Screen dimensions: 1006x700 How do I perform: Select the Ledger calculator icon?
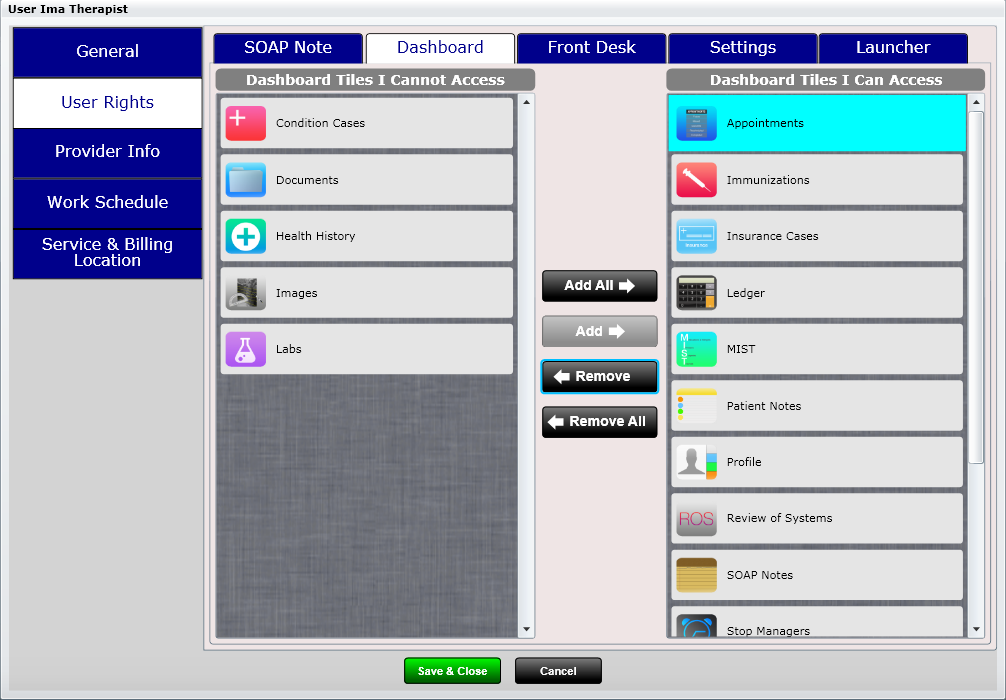[697, 292]
